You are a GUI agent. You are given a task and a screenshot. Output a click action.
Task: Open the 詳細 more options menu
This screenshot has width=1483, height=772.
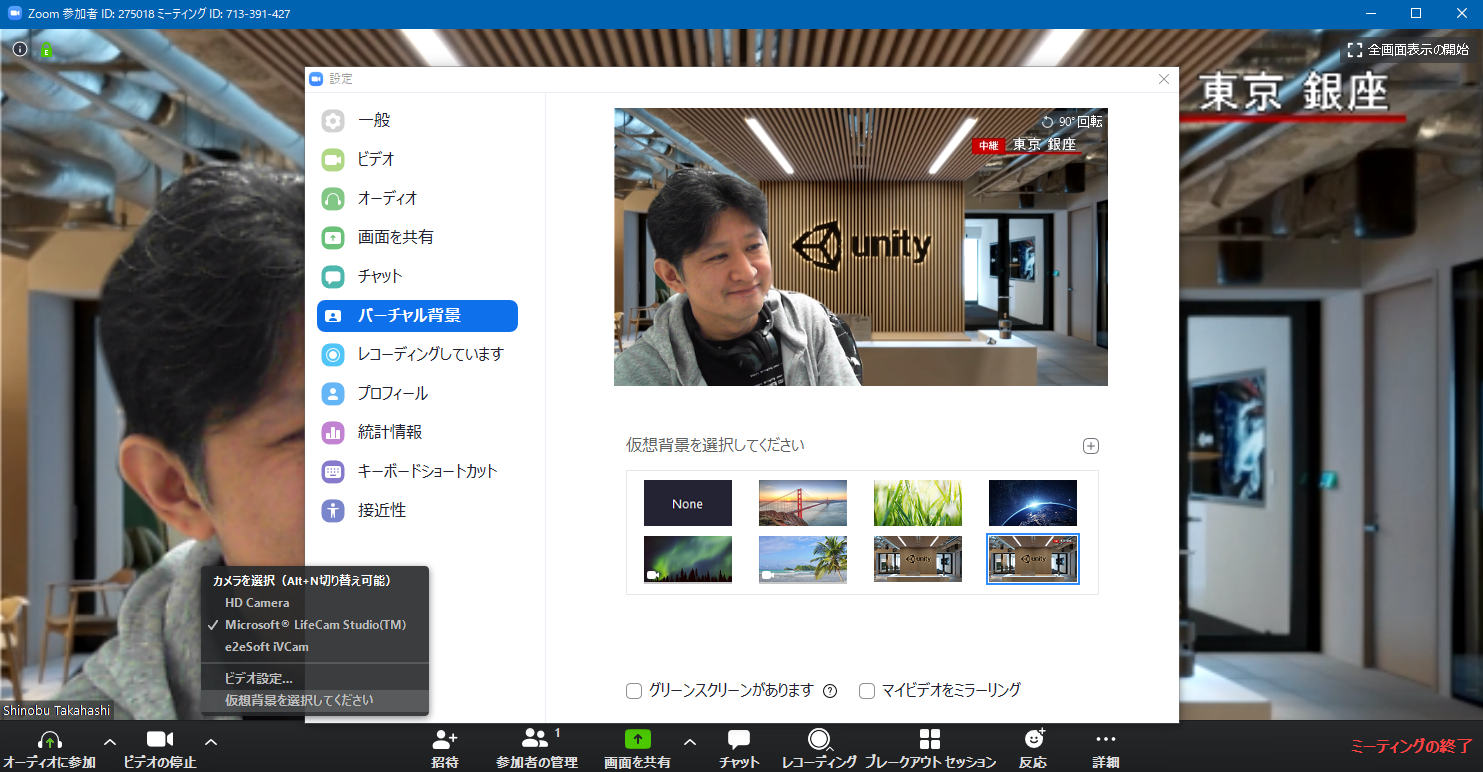click(x=1105, y=749)
